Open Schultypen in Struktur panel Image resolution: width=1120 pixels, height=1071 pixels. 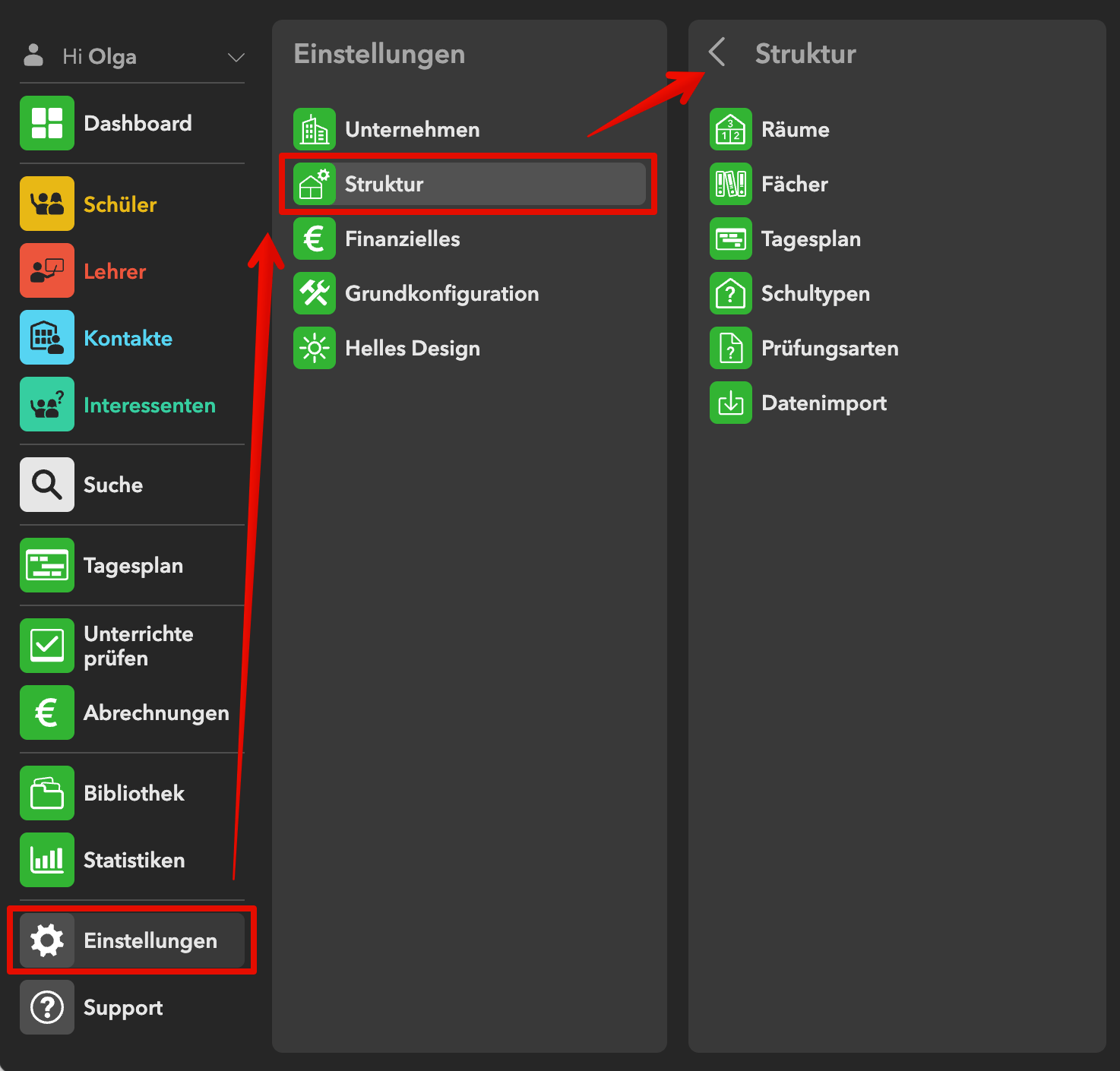pos(815,294)
